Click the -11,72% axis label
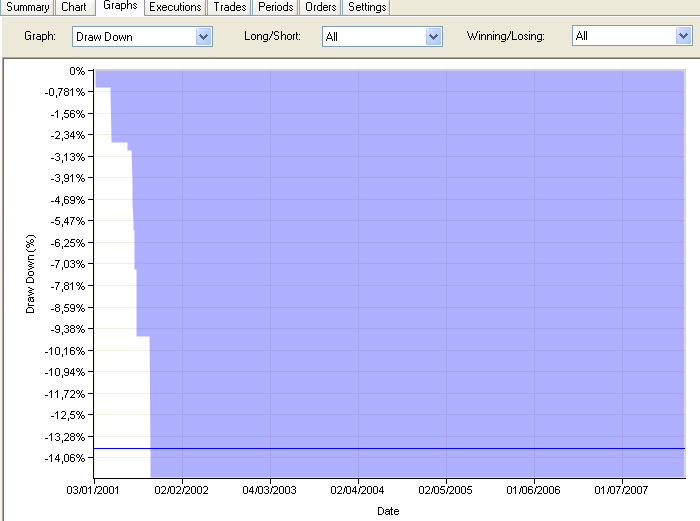 tap(65, 394)
